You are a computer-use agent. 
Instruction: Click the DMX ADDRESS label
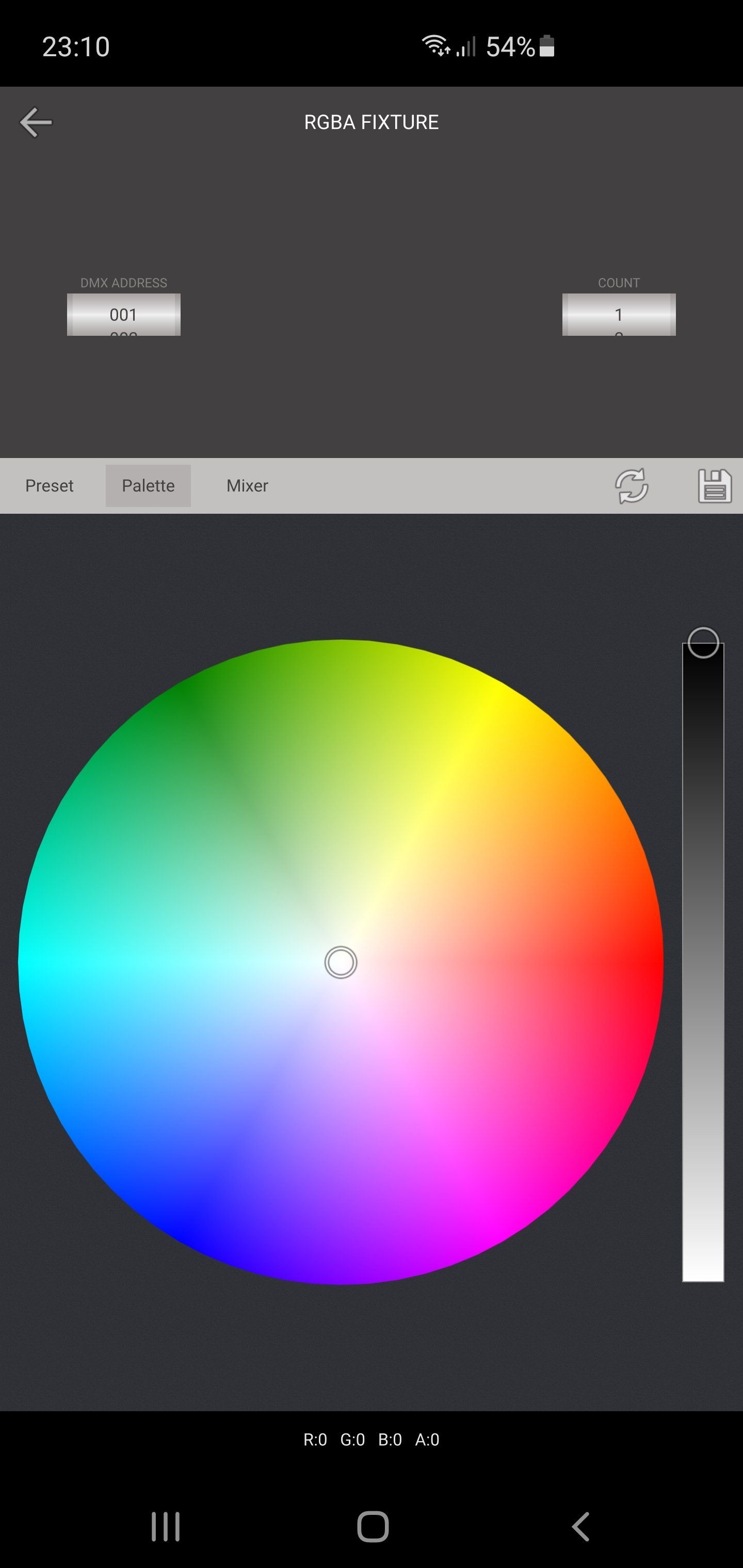(x=124, y=283)
